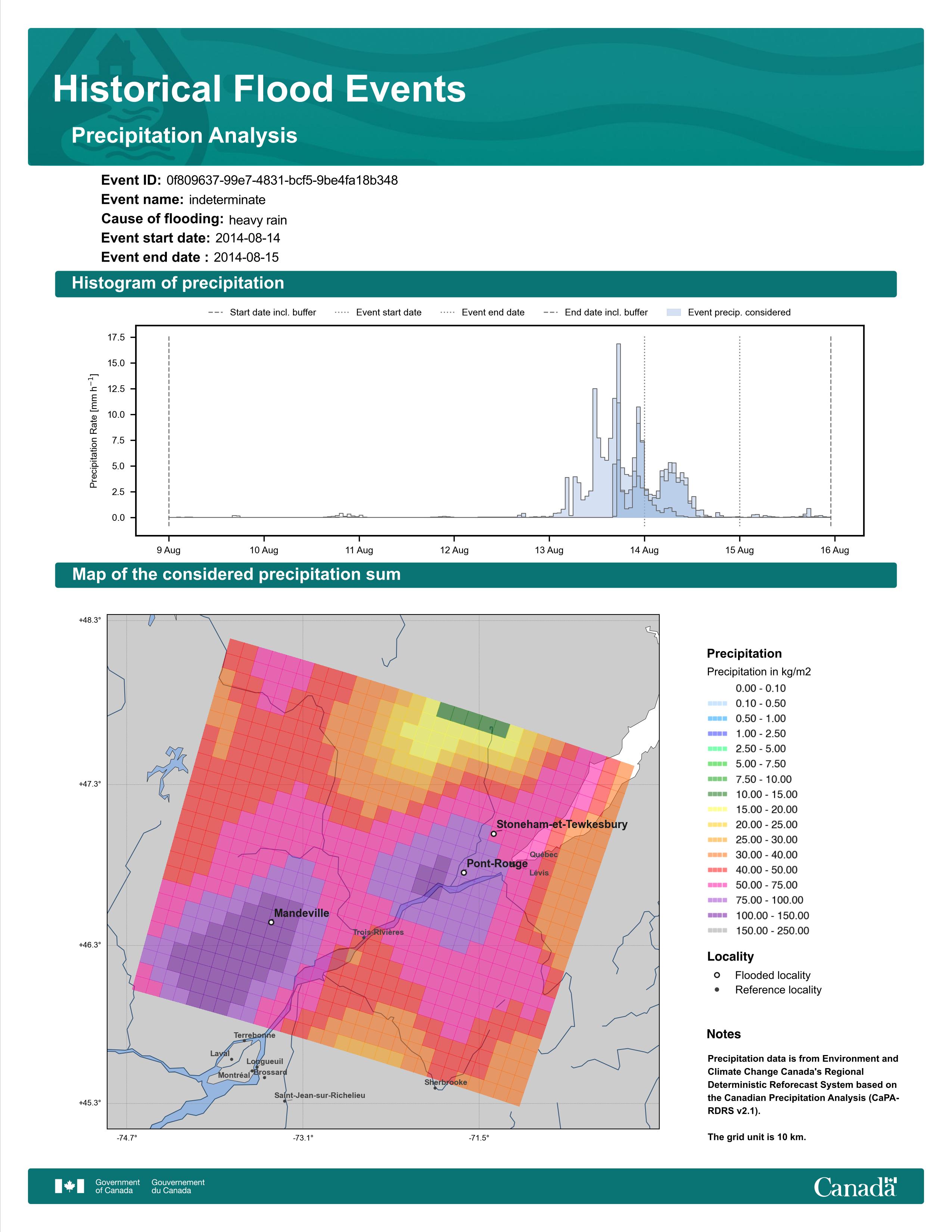Image resolution: width=952 pixels, height=1232 pixels.
Task: Click the Saint-Jean-sur-Richelieu label on the map
Action: point(320,1095)
